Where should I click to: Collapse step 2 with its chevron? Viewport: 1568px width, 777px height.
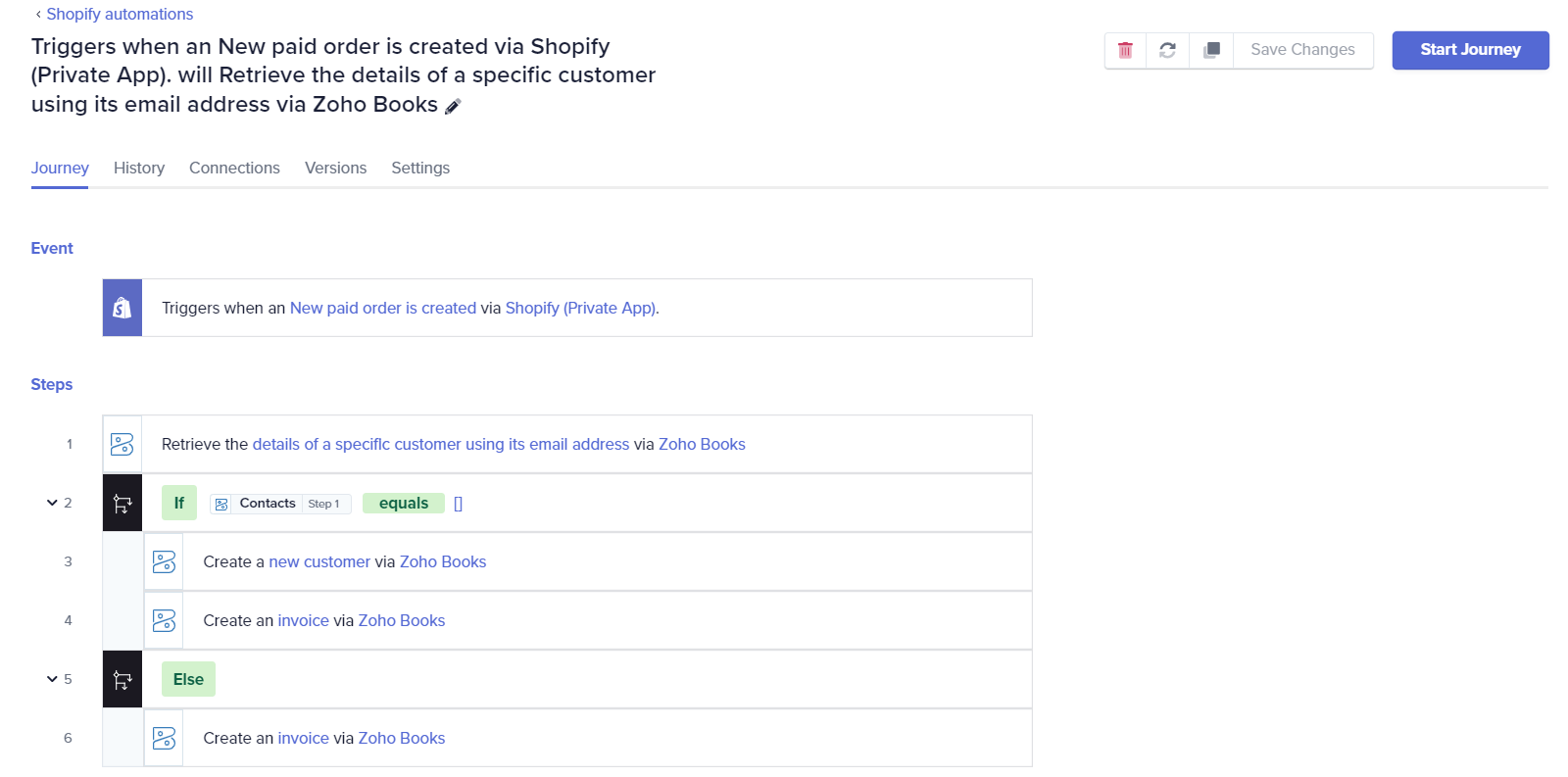[x=52, y=503]
